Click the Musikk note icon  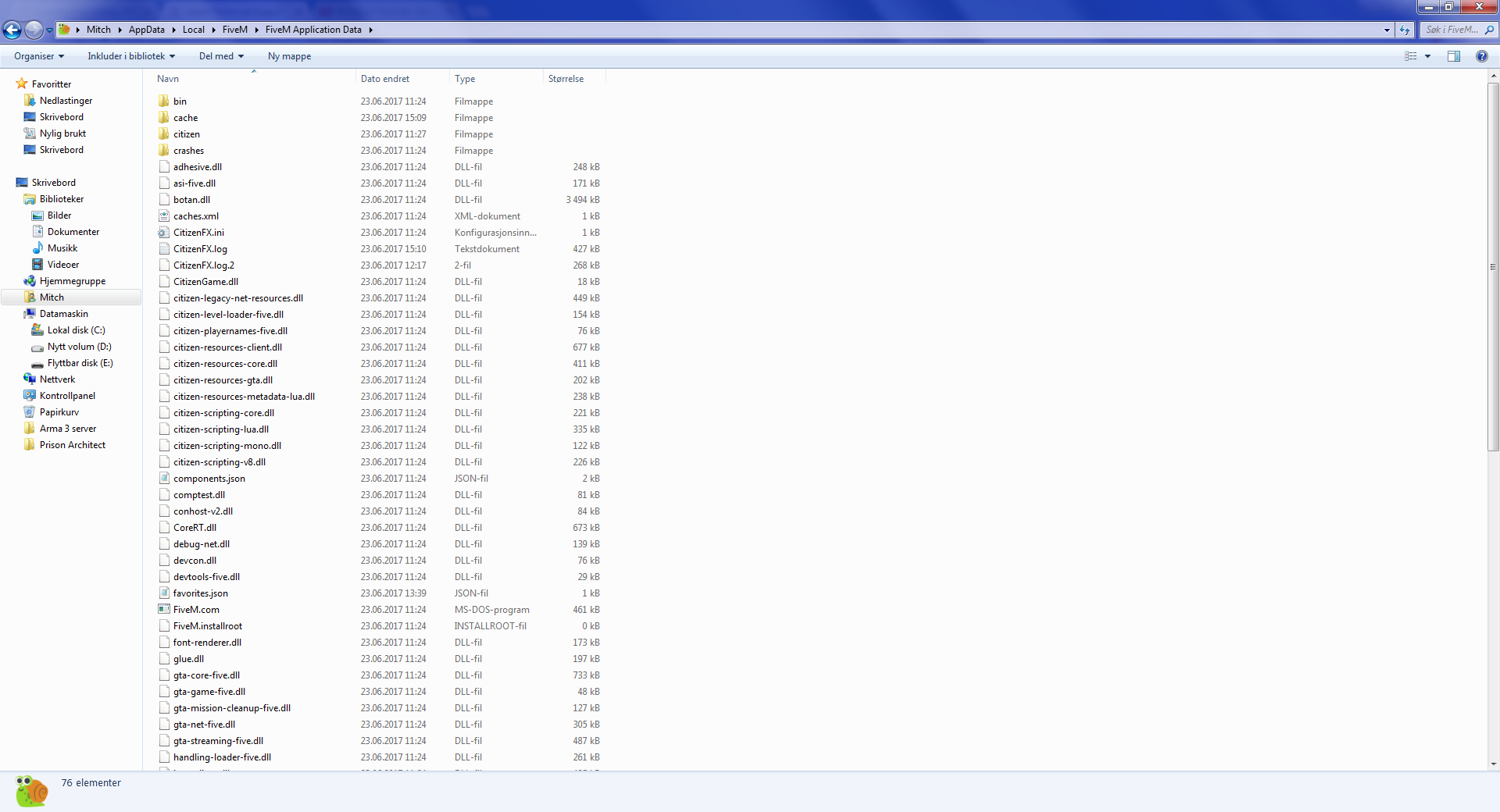(x=37, y=248)
